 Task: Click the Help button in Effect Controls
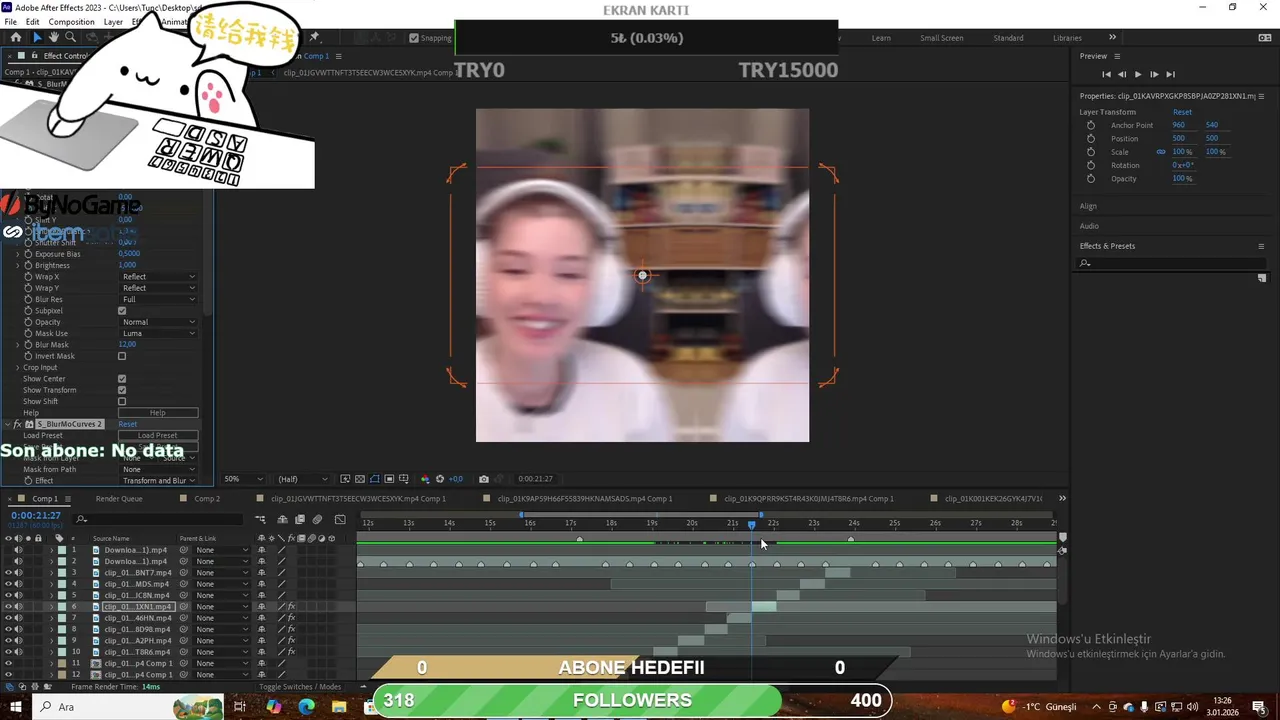[158, 413]
